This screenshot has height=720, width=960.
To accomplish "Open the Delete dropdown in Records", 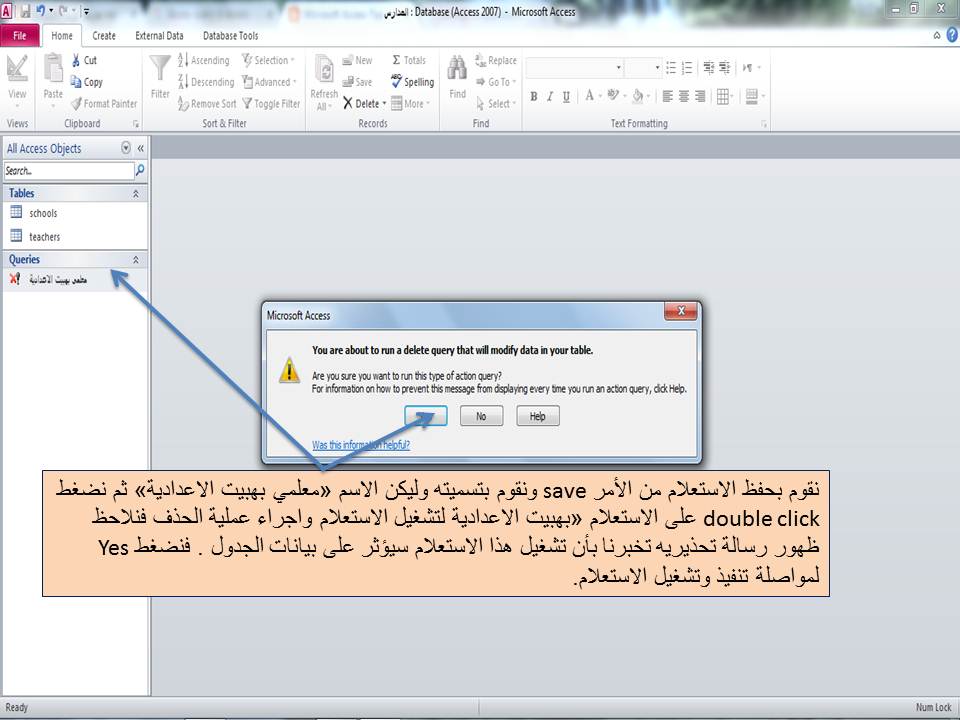I will [x=384, y=103].
